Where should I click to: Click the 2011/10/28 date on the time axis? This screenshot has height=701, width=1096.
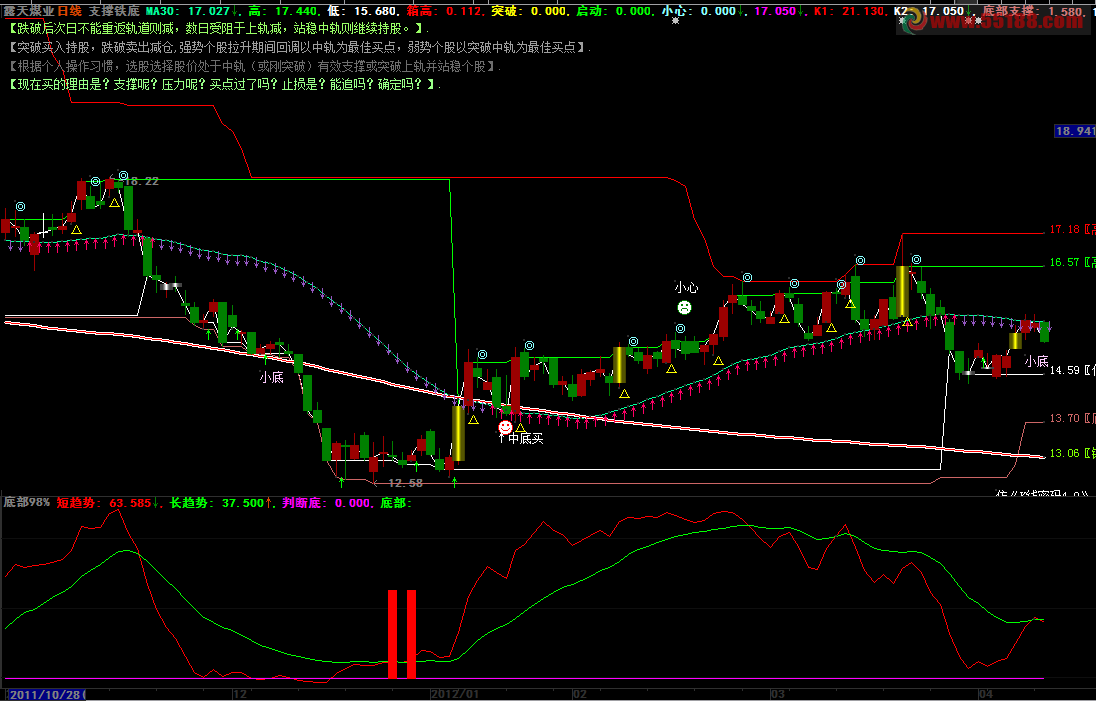coord(46,694)
